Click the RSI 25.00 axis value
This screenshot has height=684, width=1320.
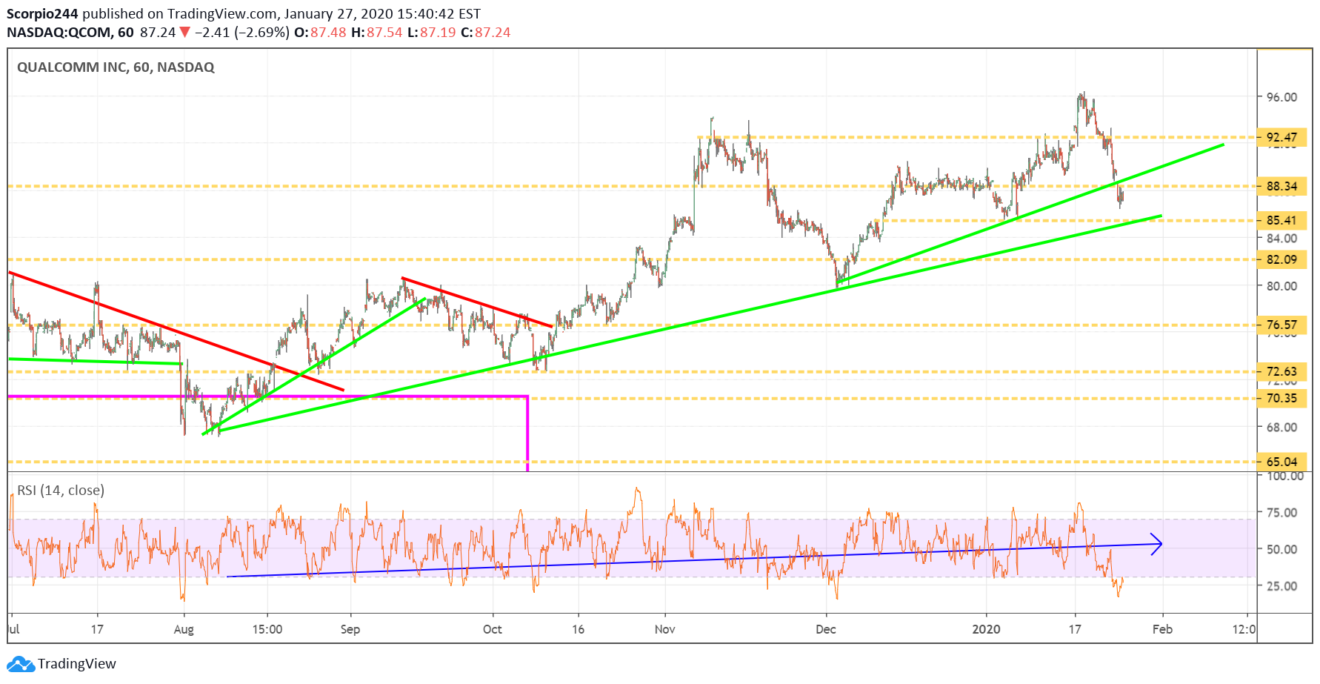pos(1280,586)
